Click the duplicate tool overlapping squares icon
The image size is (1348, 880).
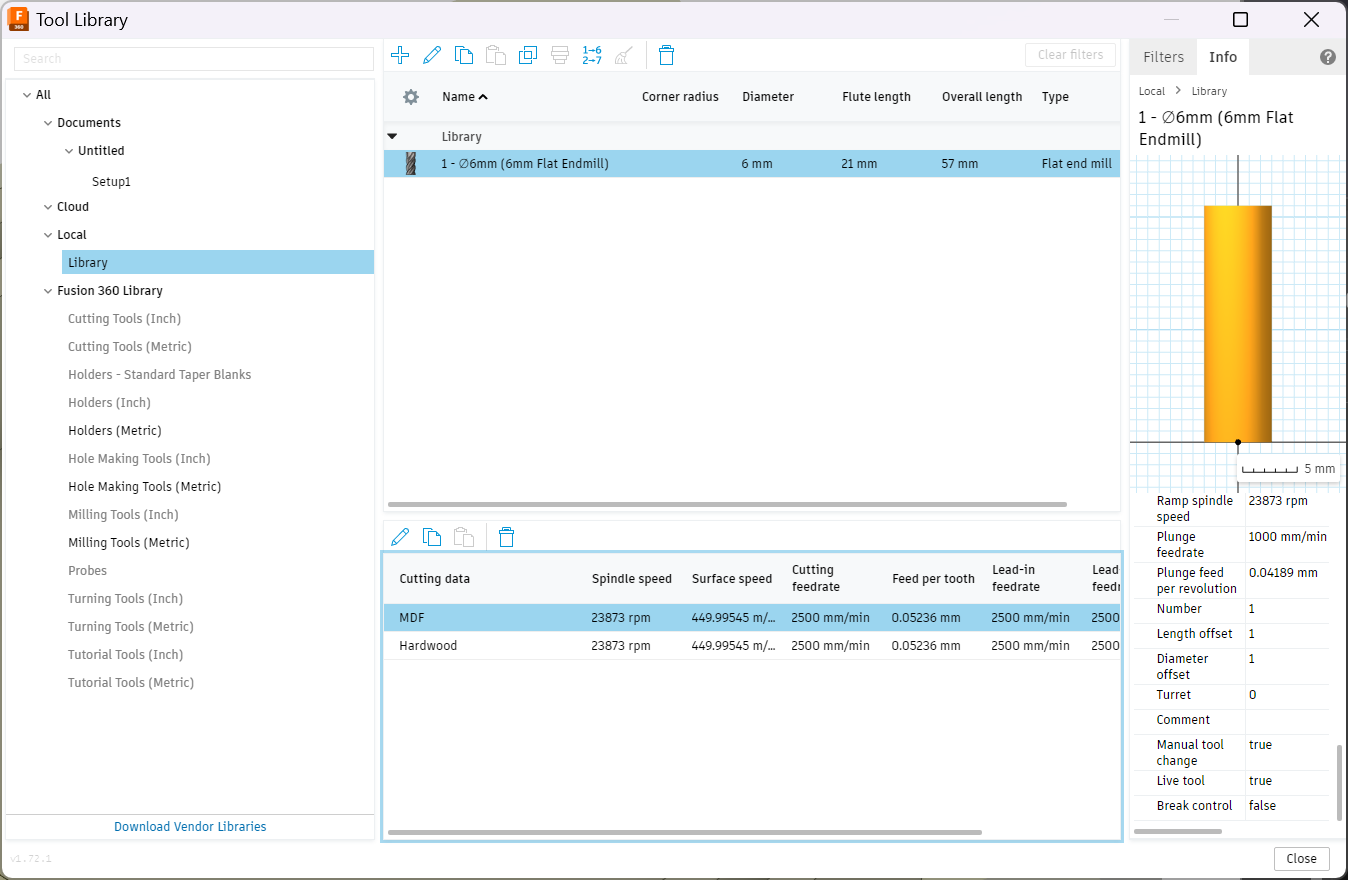pos(528,55)
